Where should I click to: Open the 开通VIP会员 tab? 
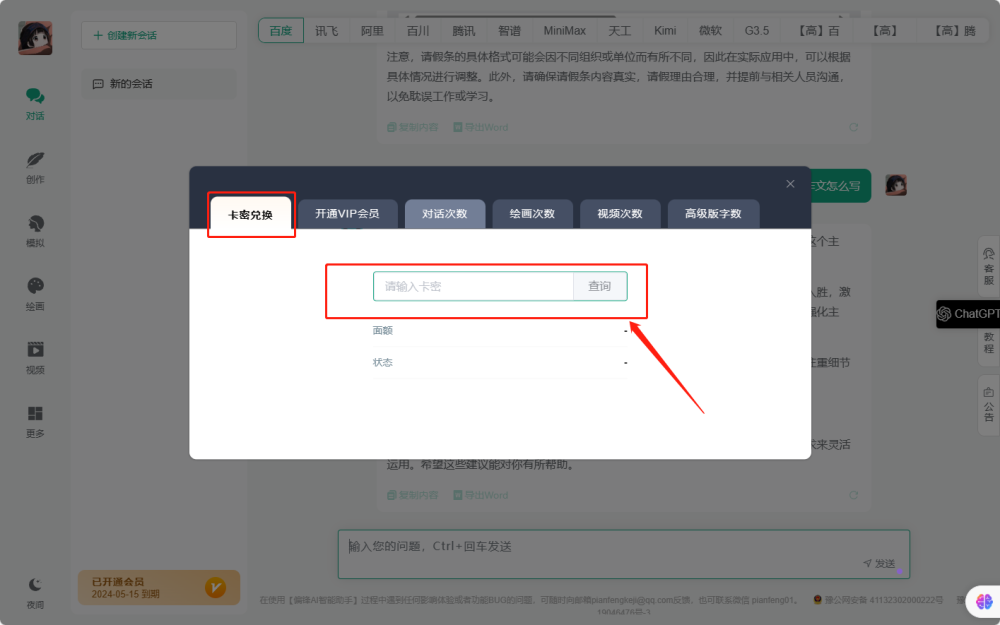(348, 214)
